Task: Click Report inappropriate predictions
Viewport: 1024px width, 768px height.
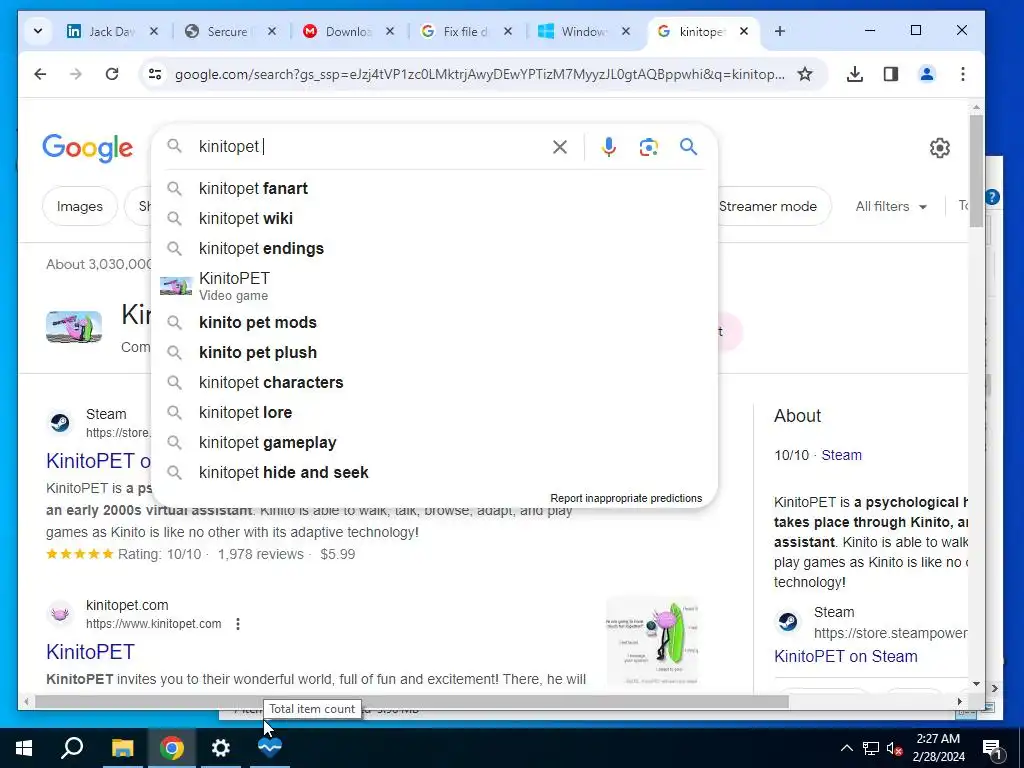Action: coord(626,498)
